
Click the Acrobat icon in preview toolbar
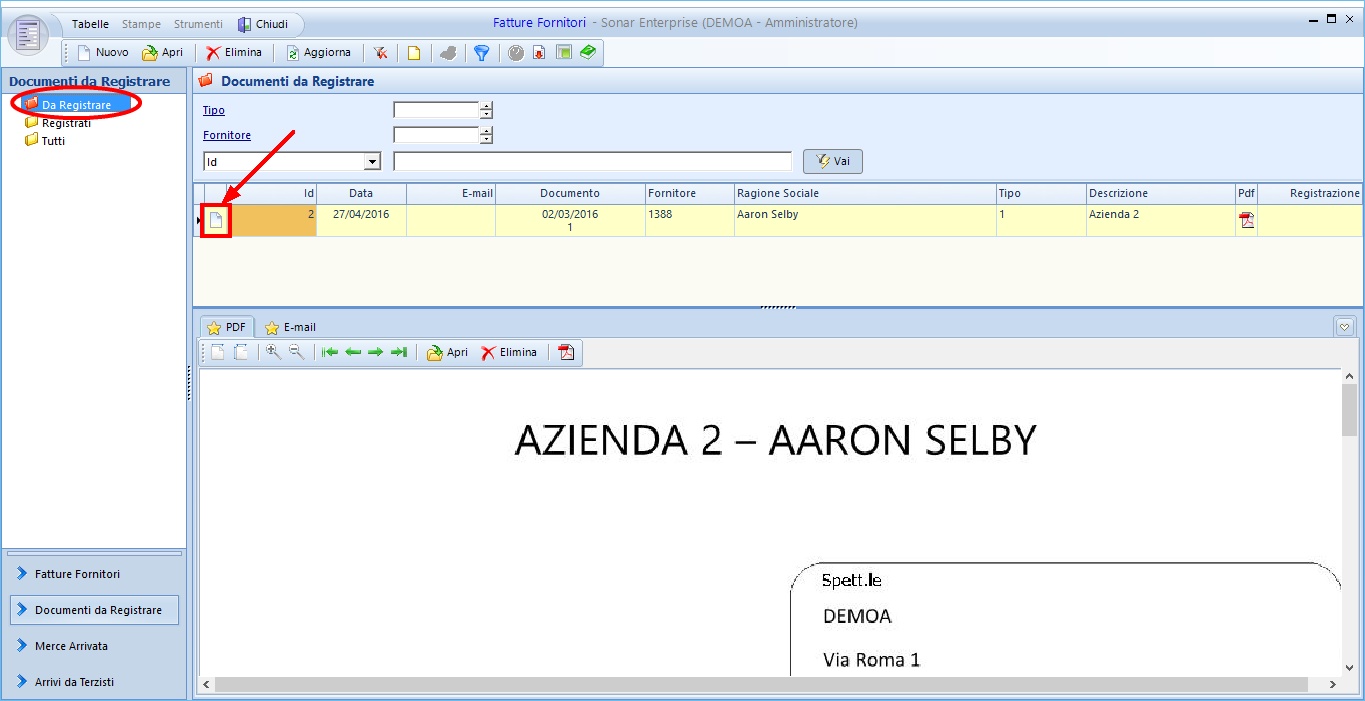566,352
